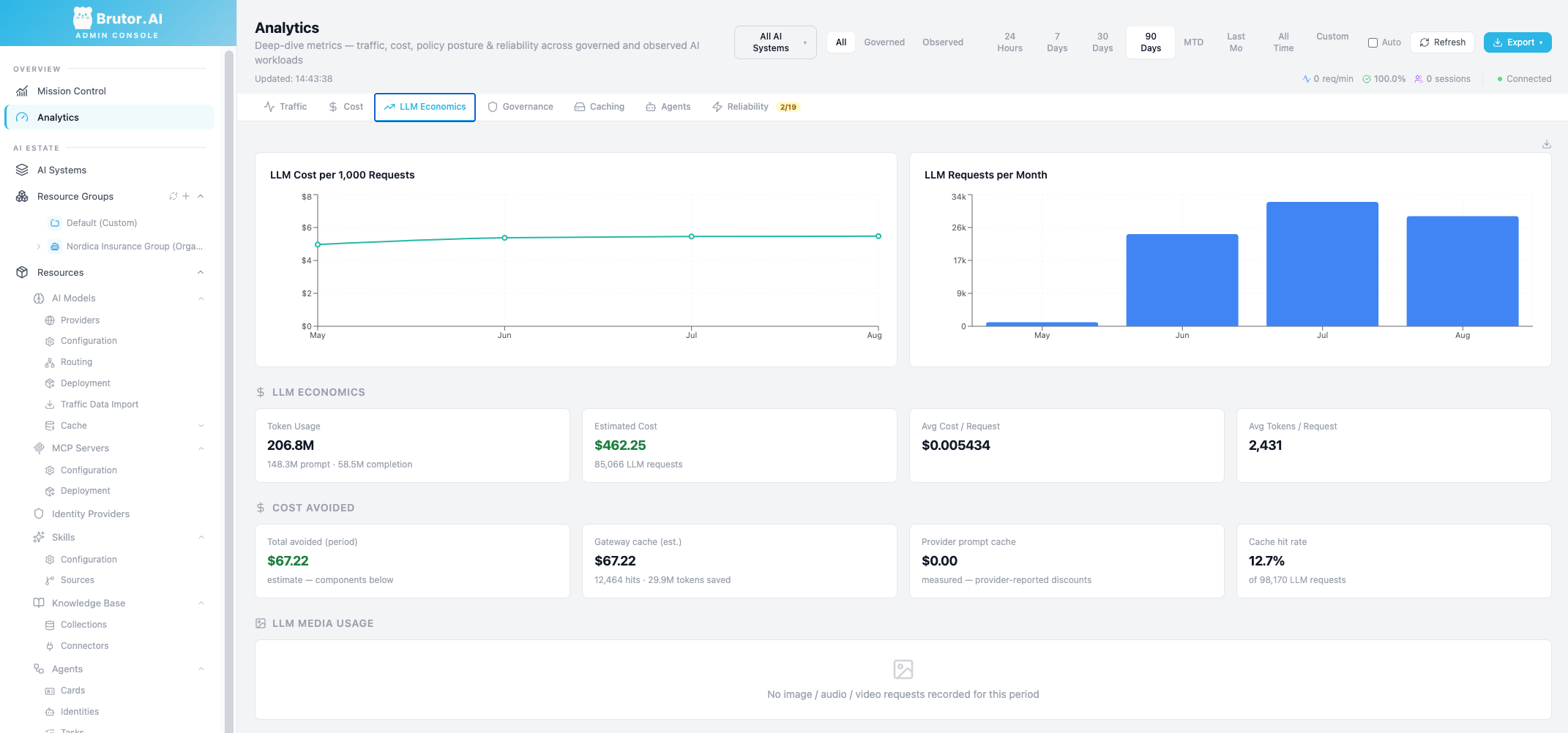1568x733 pixels.
Task: Enable the Auto refresh checkbox
Action: click(x=1373, y=42)
